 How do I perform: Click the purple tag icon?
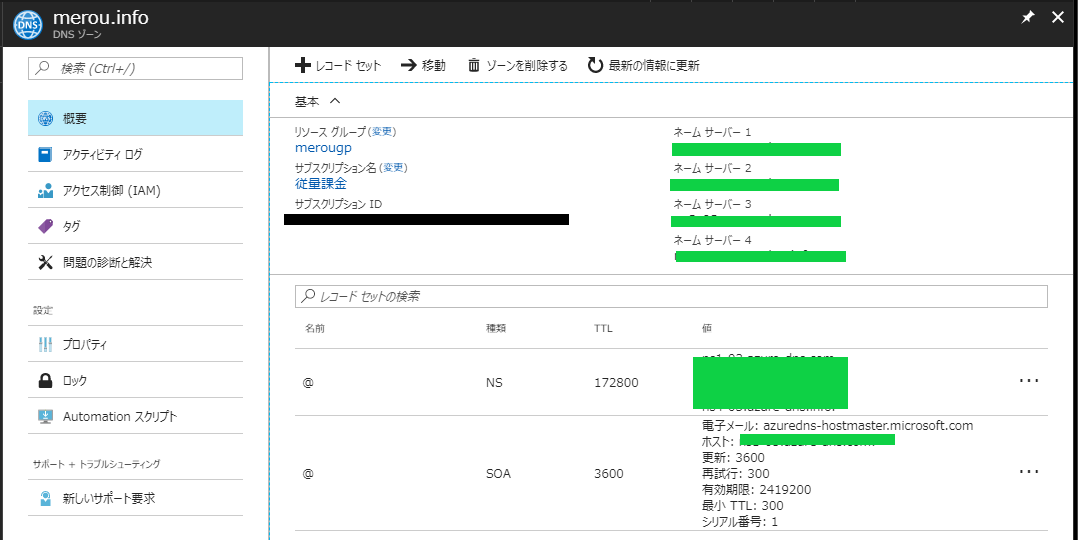pos(45,226)
